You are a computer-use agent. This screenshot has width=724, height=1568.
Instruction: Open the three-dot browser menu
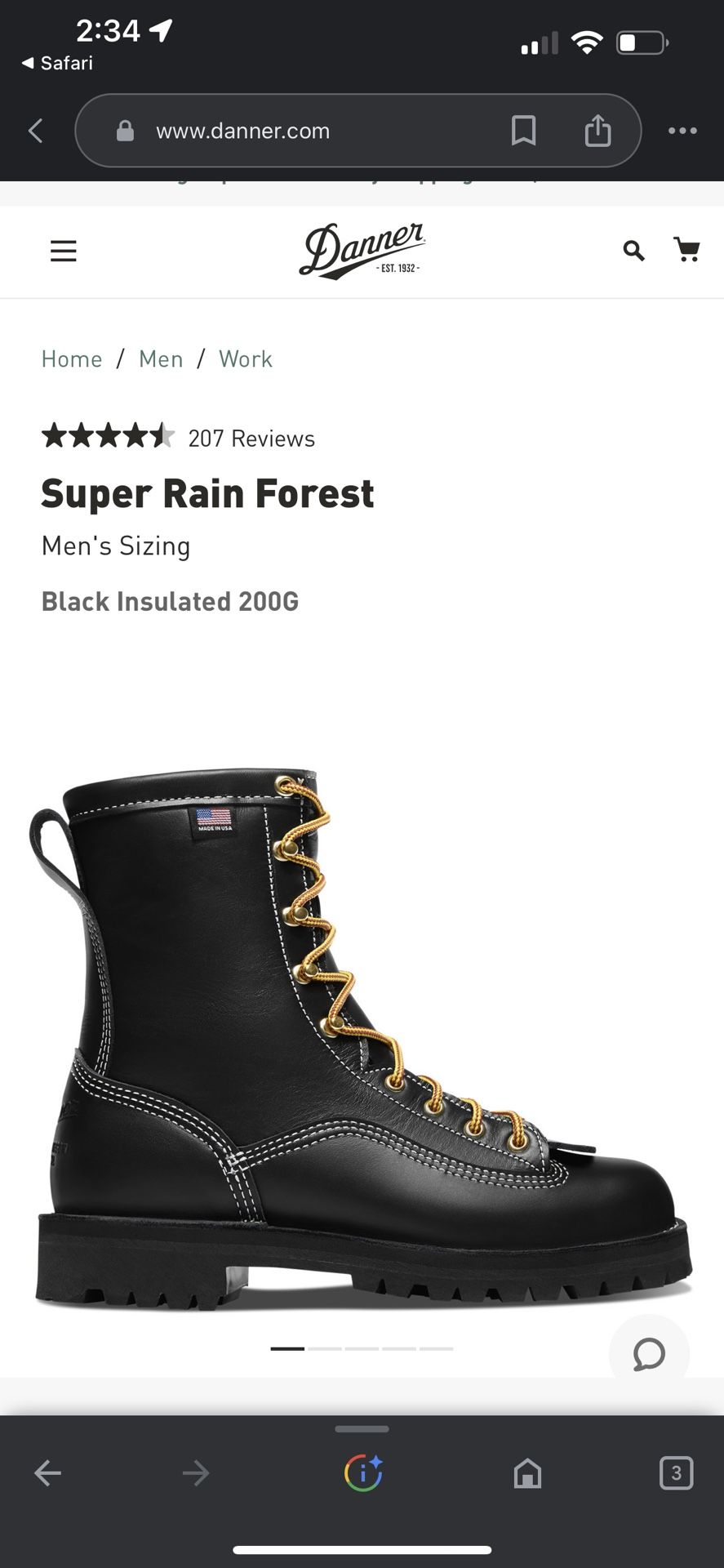(682, 131)
